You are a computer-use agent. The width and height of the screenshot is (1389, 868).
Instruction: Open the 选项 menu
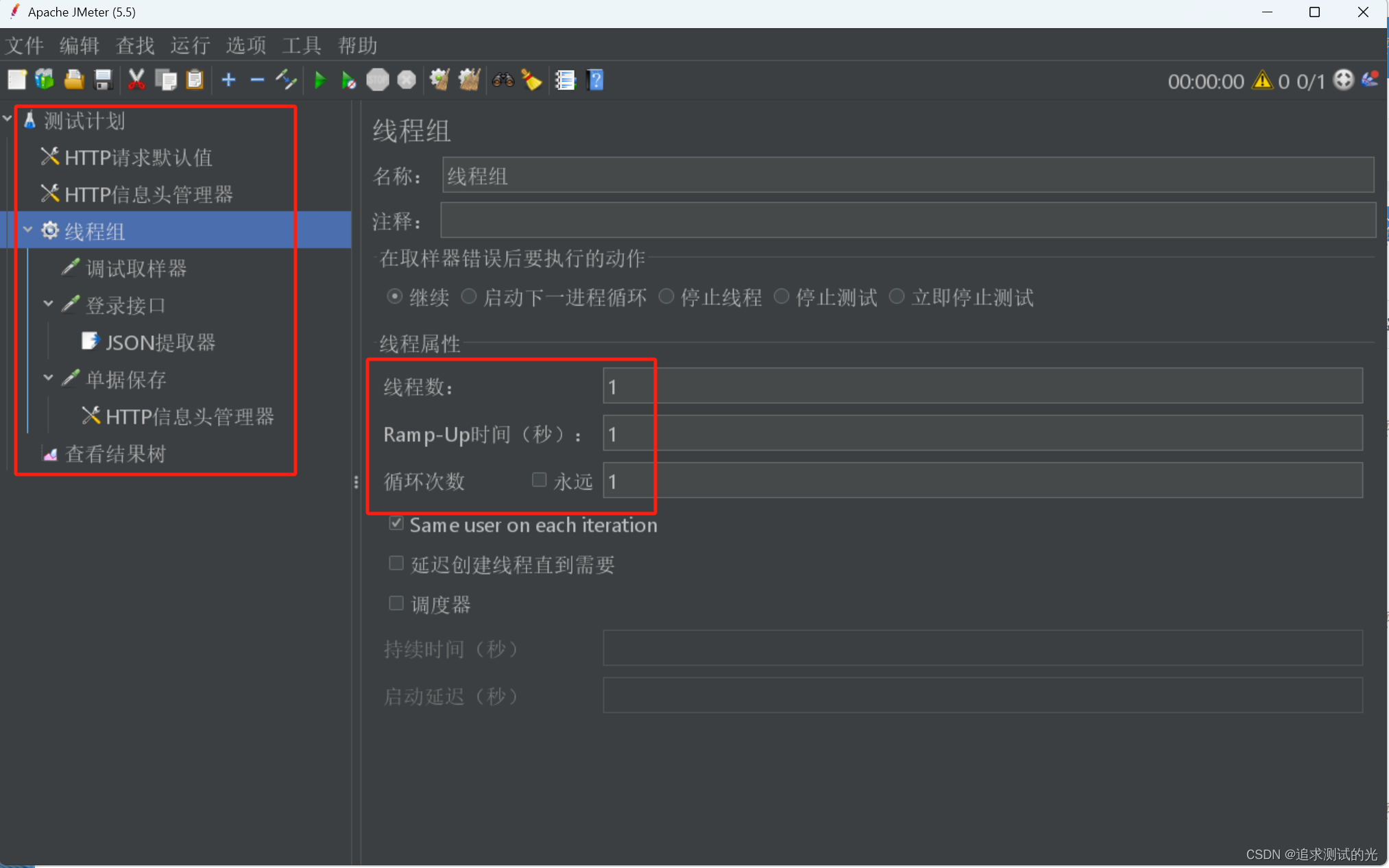pyautogui.click(x=247, y=45)
